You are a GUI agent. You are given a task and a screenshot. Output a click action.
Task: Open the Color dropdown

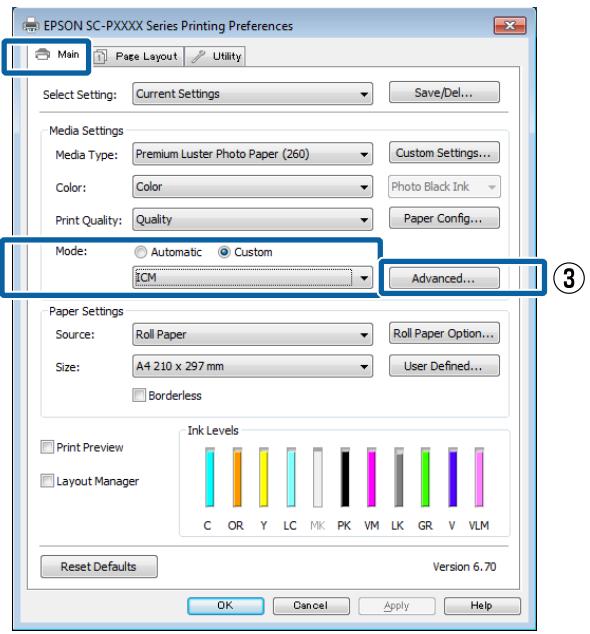252,186
